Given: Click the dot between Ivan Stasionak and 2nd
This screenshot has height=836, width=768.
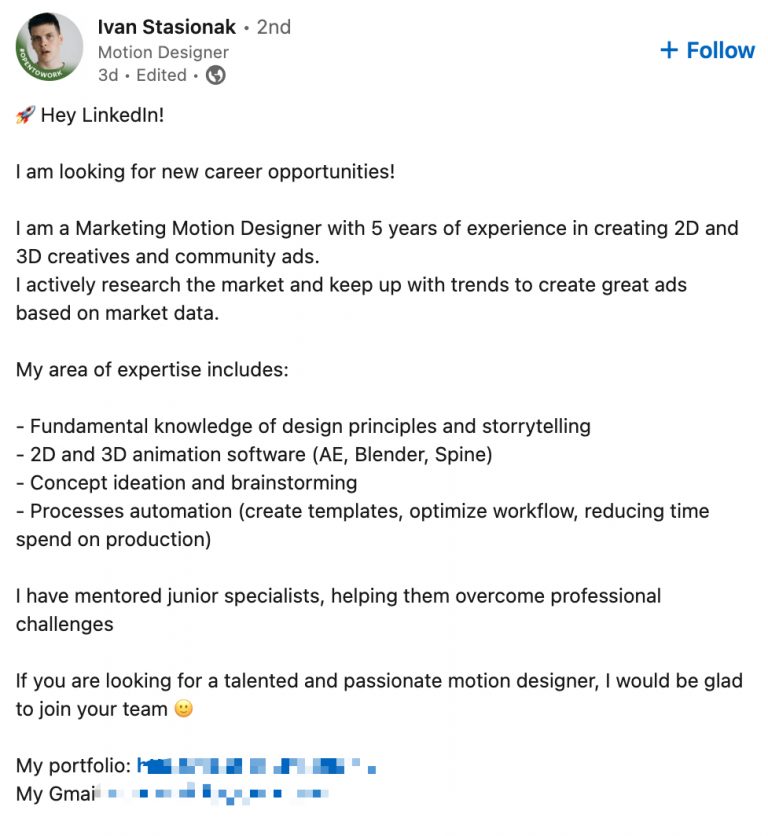Looking at the screenshot, I should [x=246, y=27].
